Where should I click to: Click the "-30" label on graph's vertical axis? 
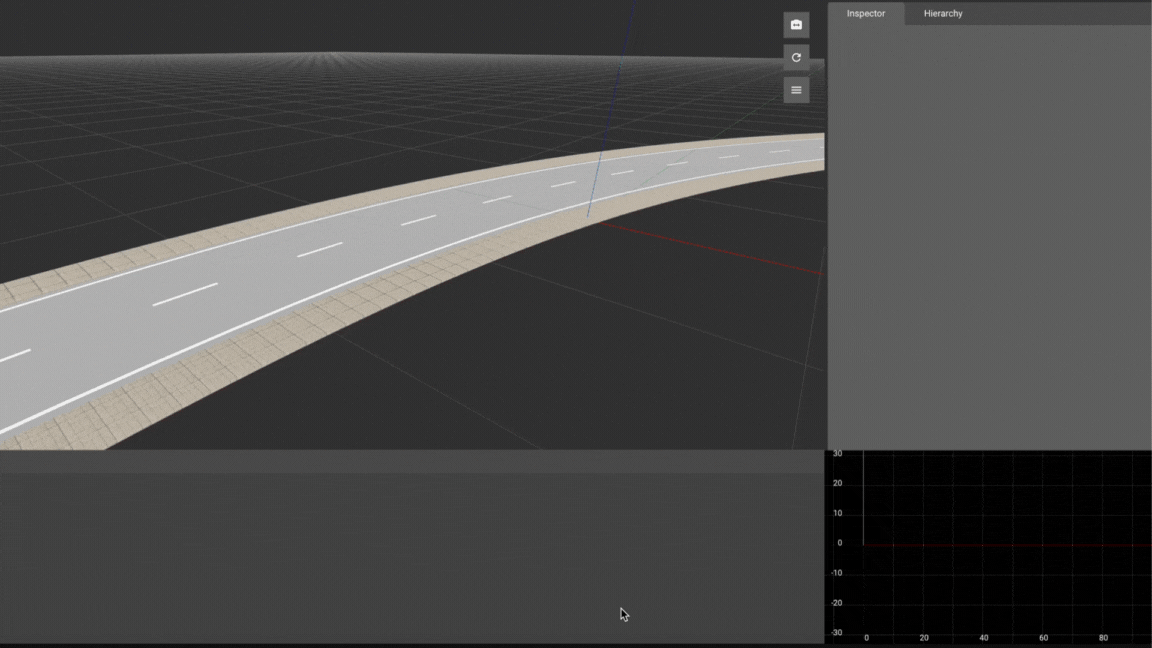tap(837, 633)
